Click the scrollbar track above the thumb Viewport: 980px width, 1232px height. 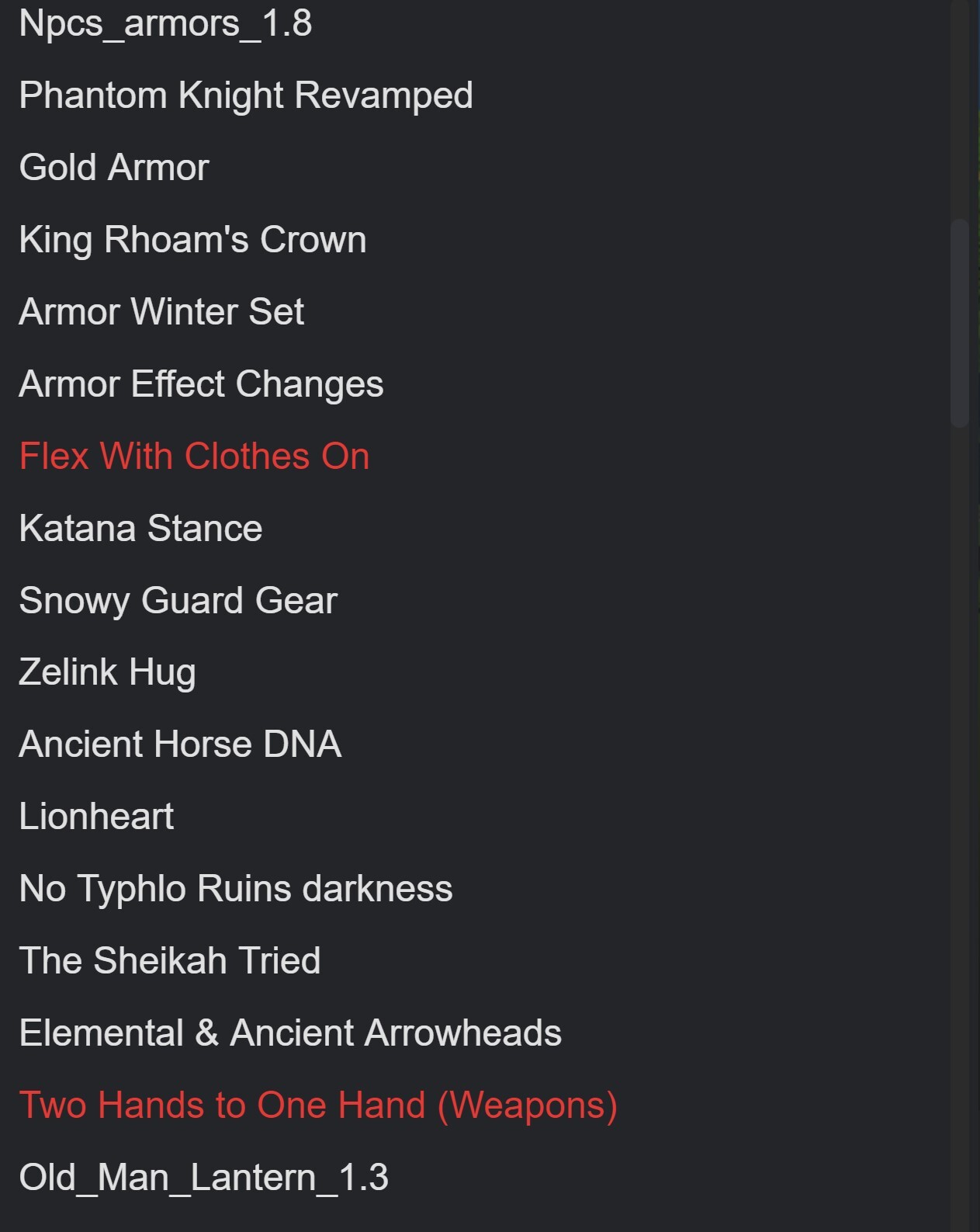coord(960,109)
